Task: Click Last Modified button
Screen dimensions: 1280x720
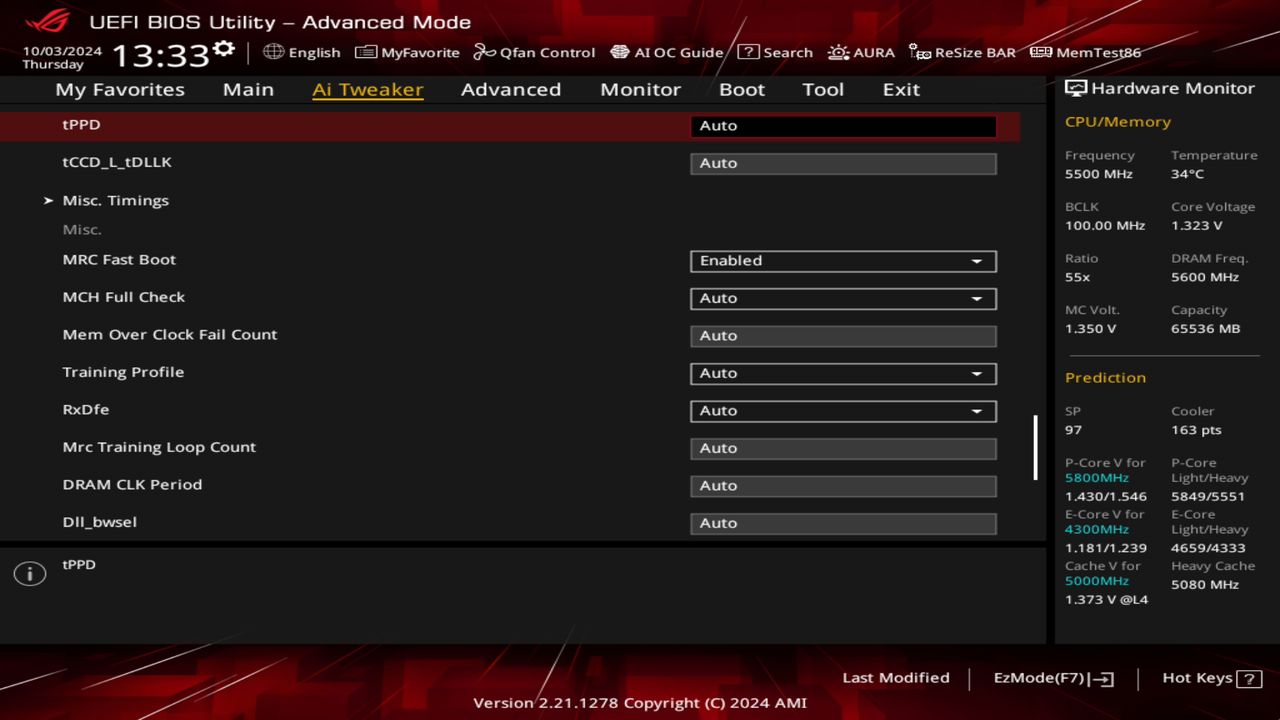Action: pos(896,678)
